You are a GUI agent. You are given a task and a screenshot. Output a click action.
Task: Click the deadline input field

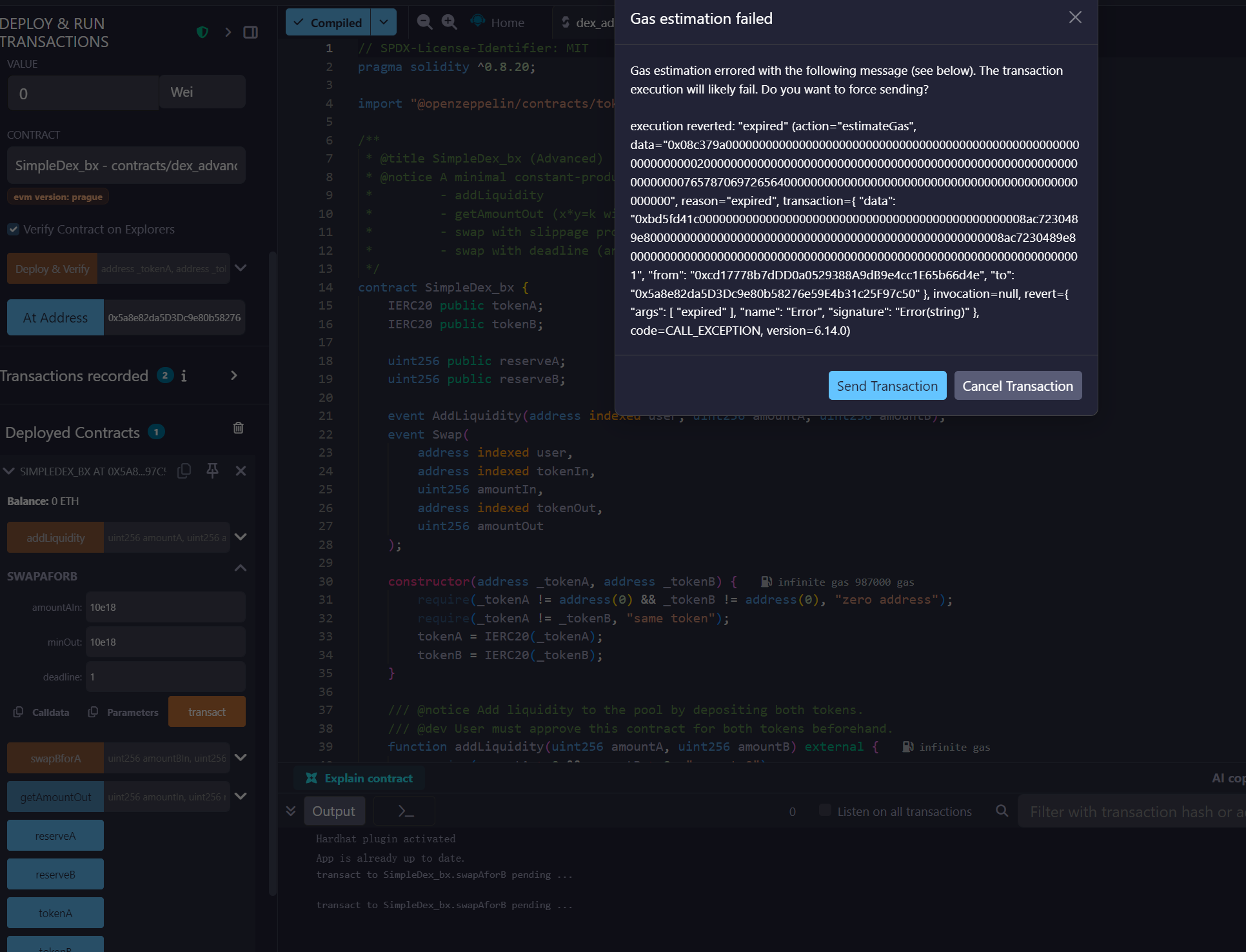(165, 677)
